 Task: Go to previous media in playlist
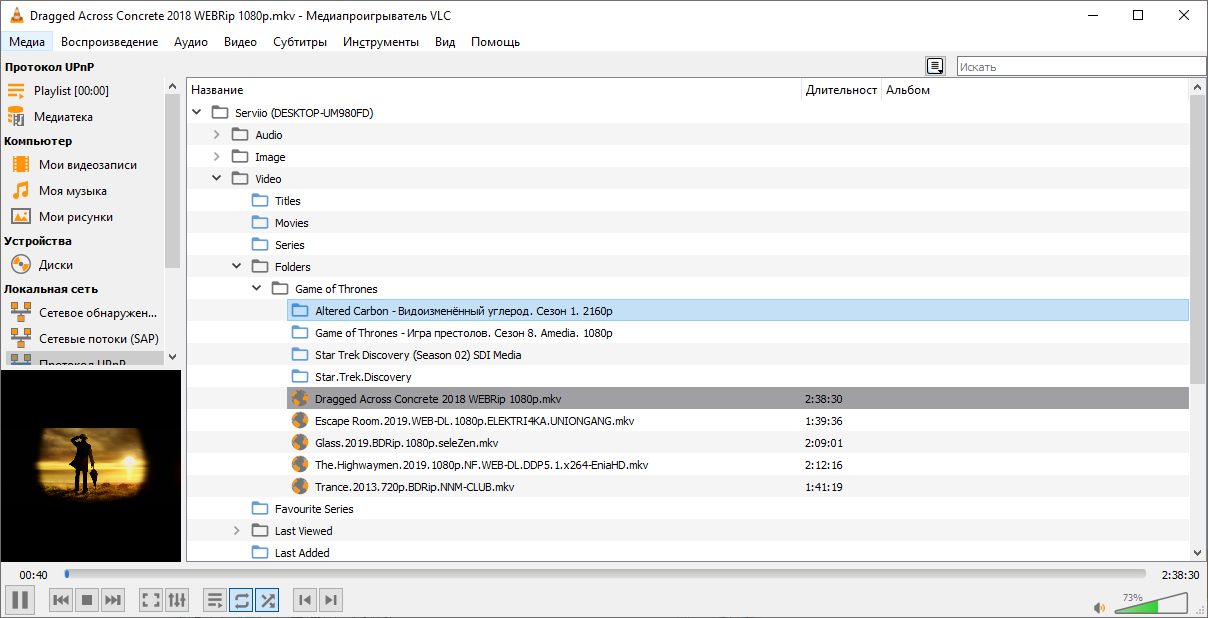click(61, 600)
